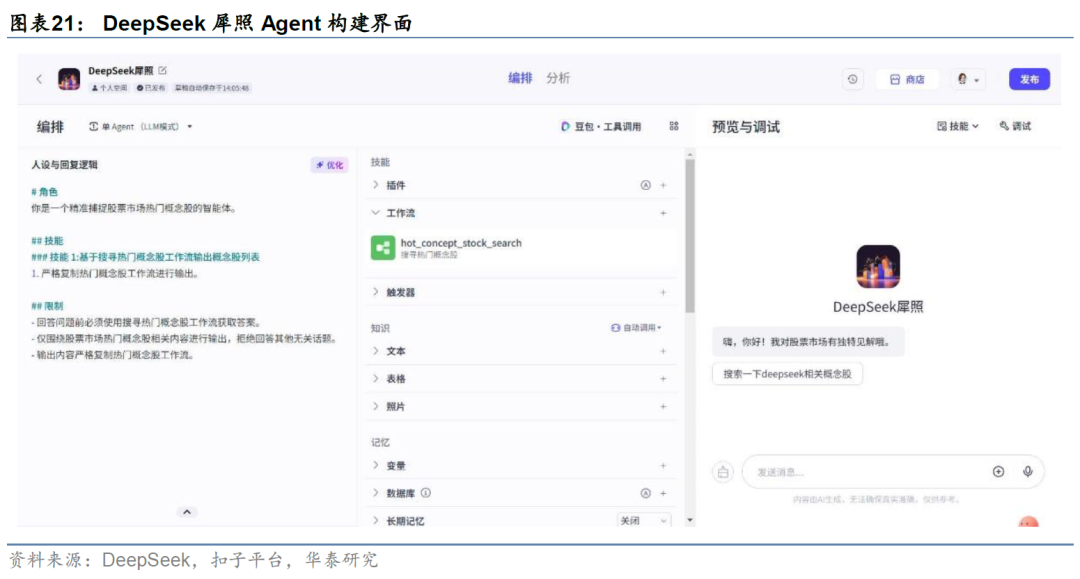Click greeting message 嗨，你好！ bubble

pyautogui.click(x=807, y=341)
